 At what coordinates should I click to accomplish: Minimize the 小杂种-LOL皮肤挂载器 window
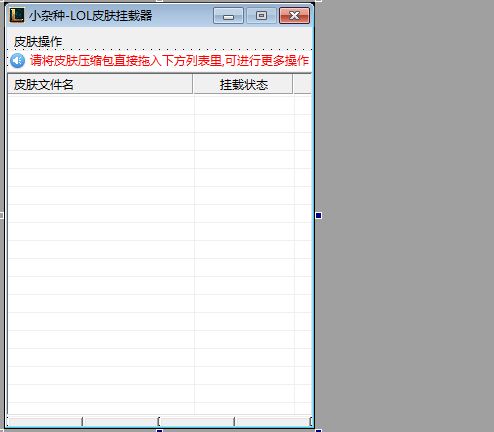click(228, 16)
